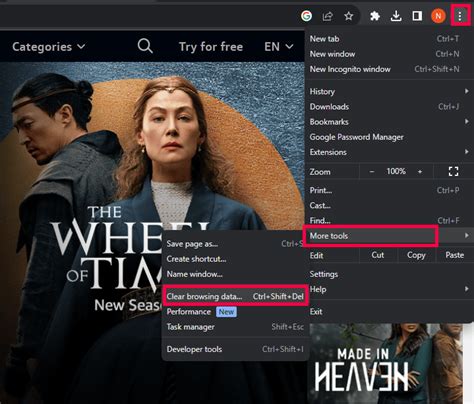Open Developer tools

[235, 349]
